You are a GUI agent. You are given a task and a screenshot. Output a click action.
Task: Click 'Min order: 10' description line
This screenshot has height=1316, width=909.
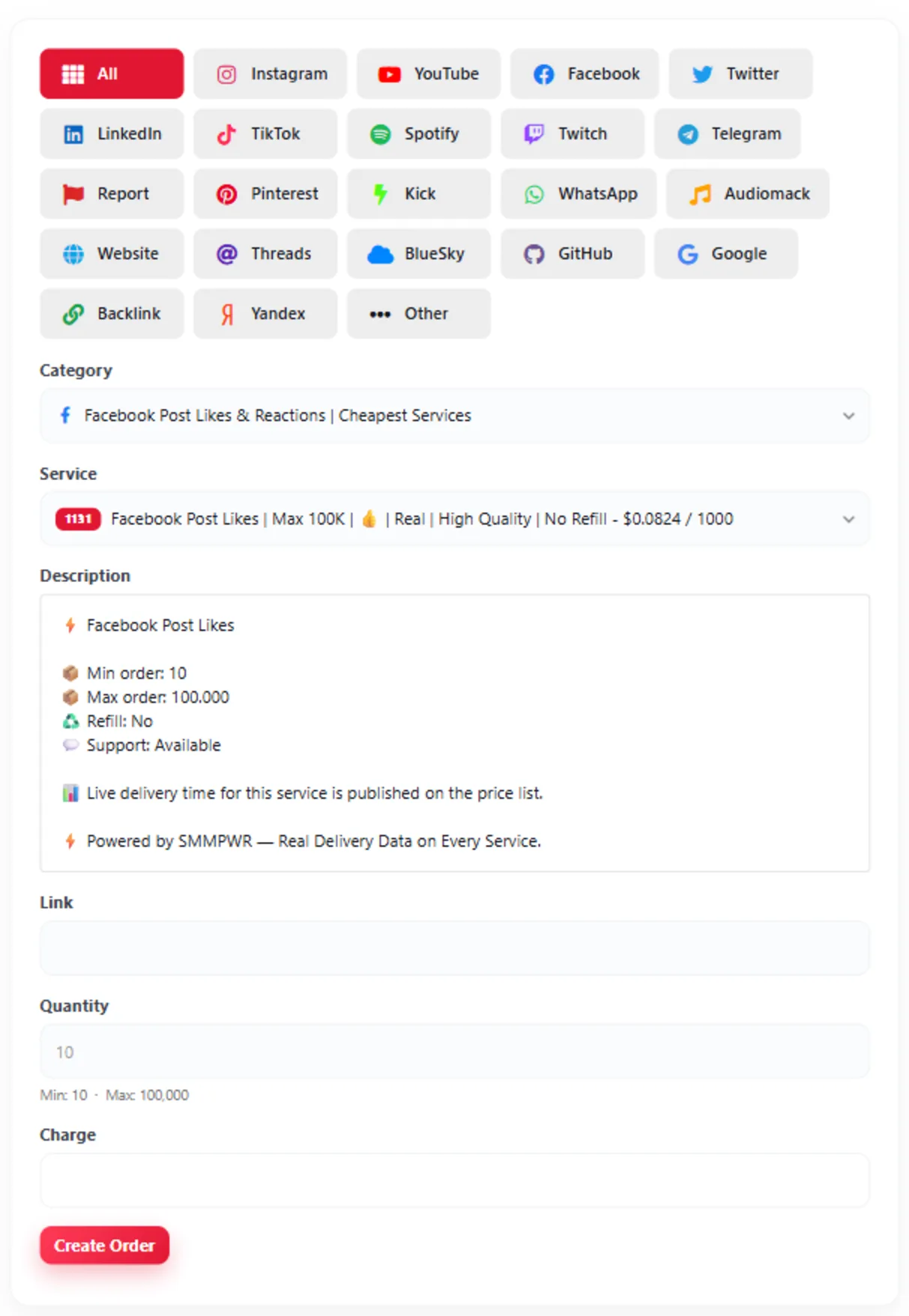pos(136,673)
